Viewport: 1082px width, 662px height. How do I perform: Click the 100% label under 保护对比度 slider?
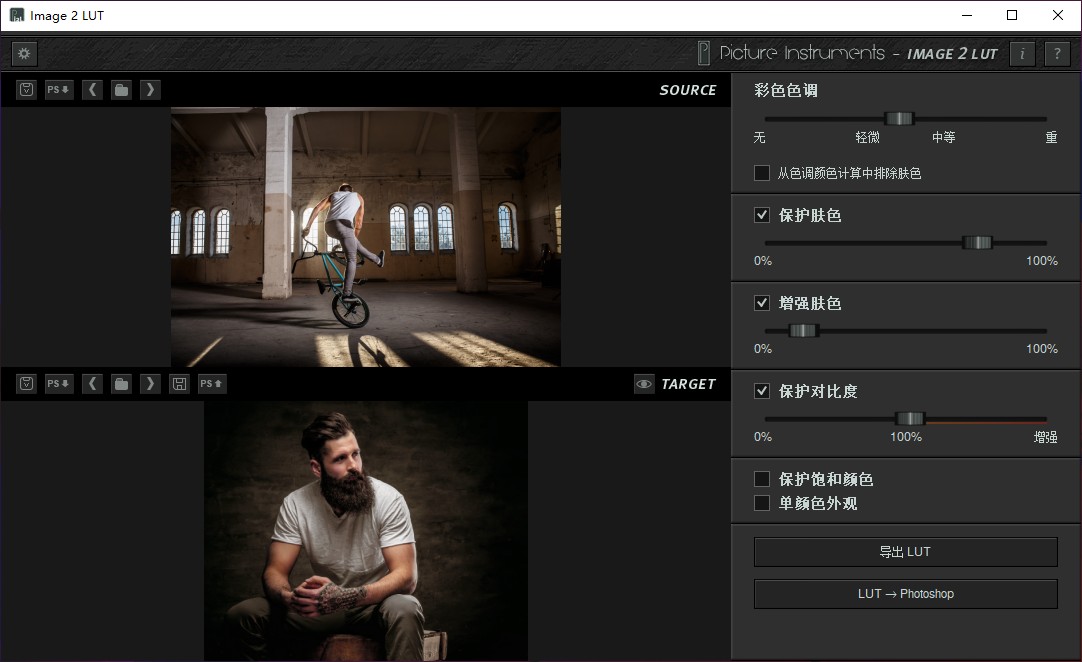[905, 437]
